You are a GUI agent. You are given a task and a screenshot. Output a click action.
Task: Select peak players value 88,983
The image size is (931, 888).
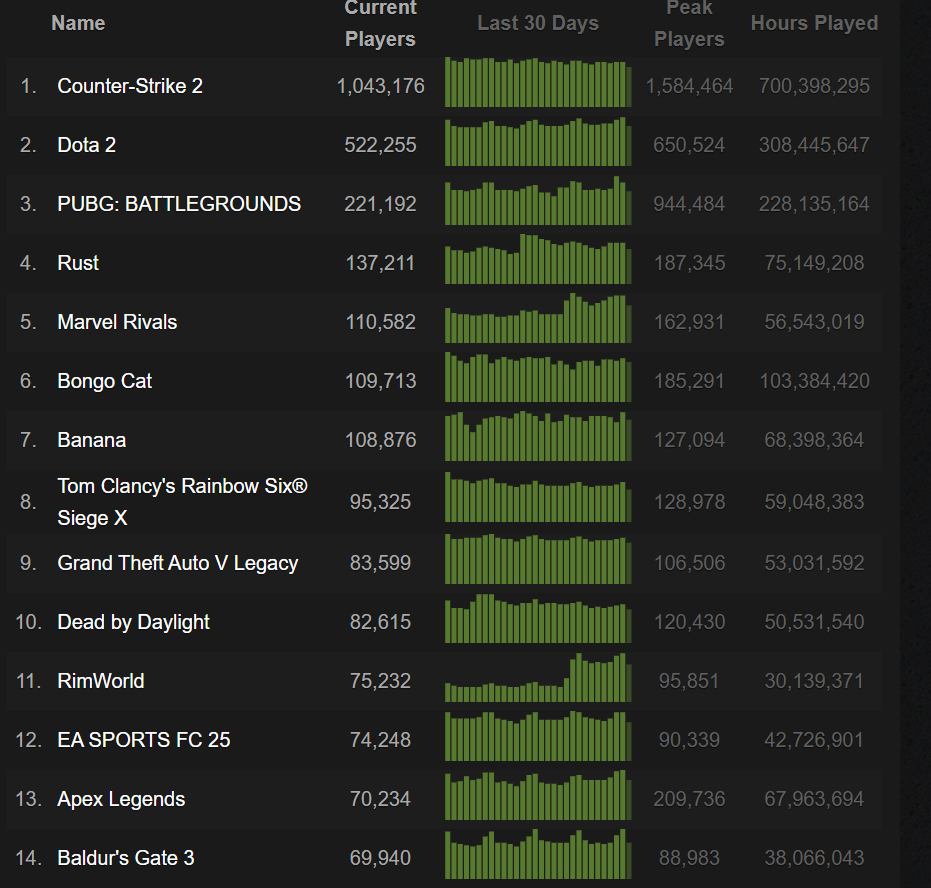[x=689, y=858]
